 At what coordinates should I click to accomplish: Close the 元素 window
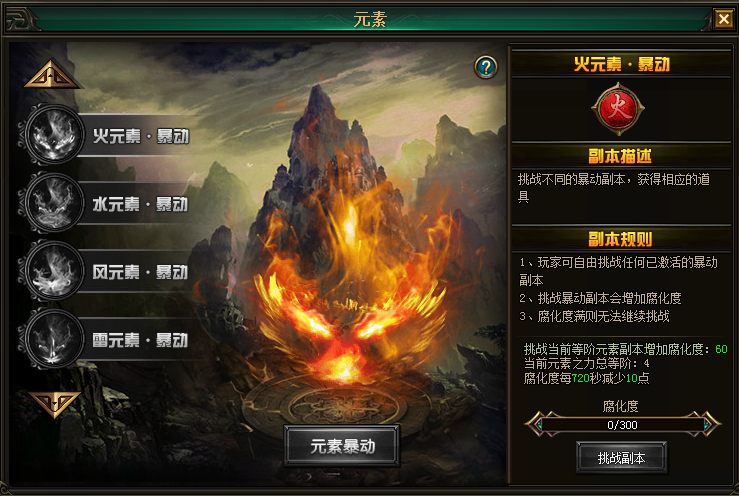tap(723, 19)
